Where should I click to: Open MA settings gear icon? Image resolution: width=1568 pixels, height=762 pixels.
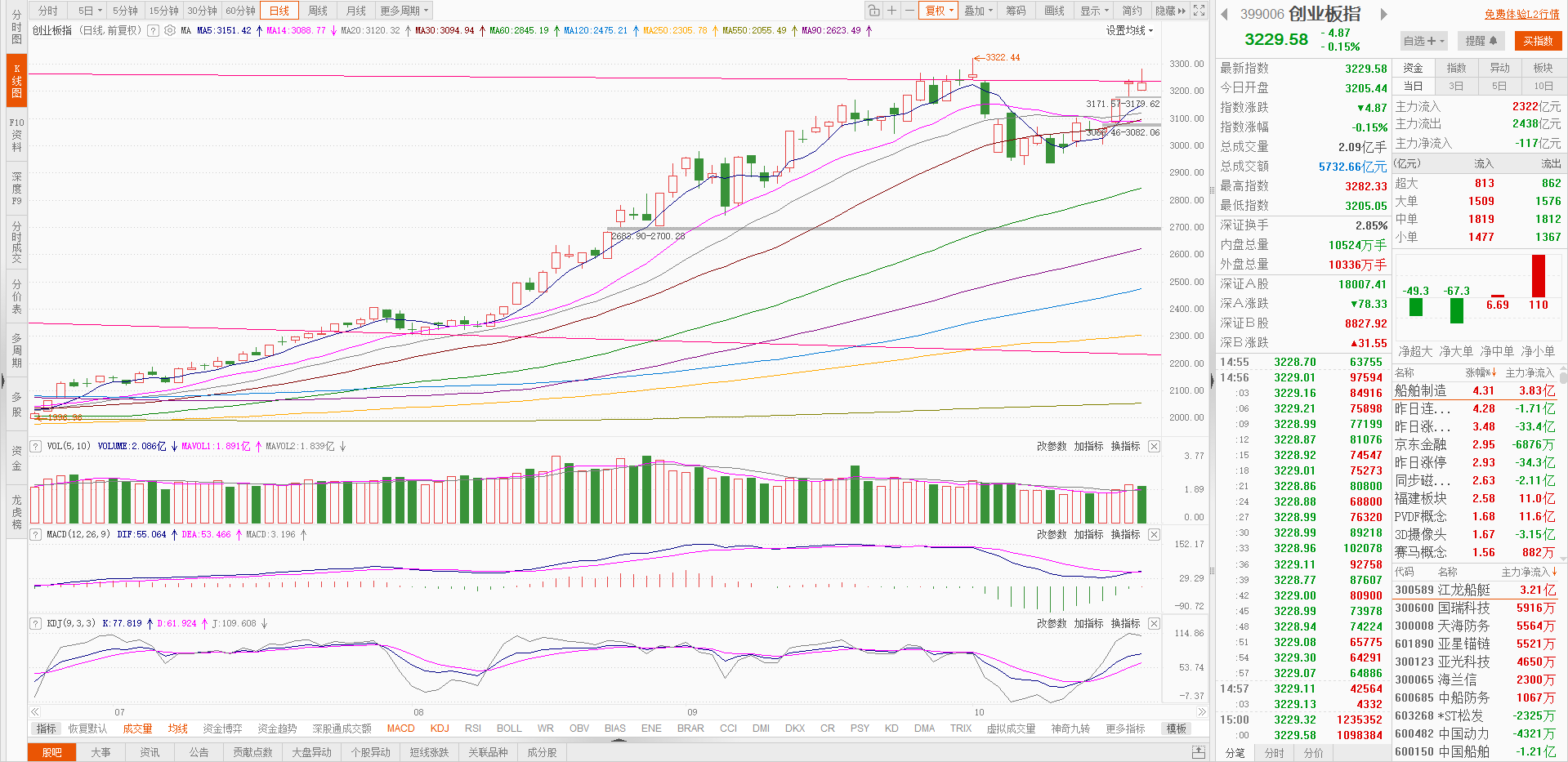tap(170, 30)
